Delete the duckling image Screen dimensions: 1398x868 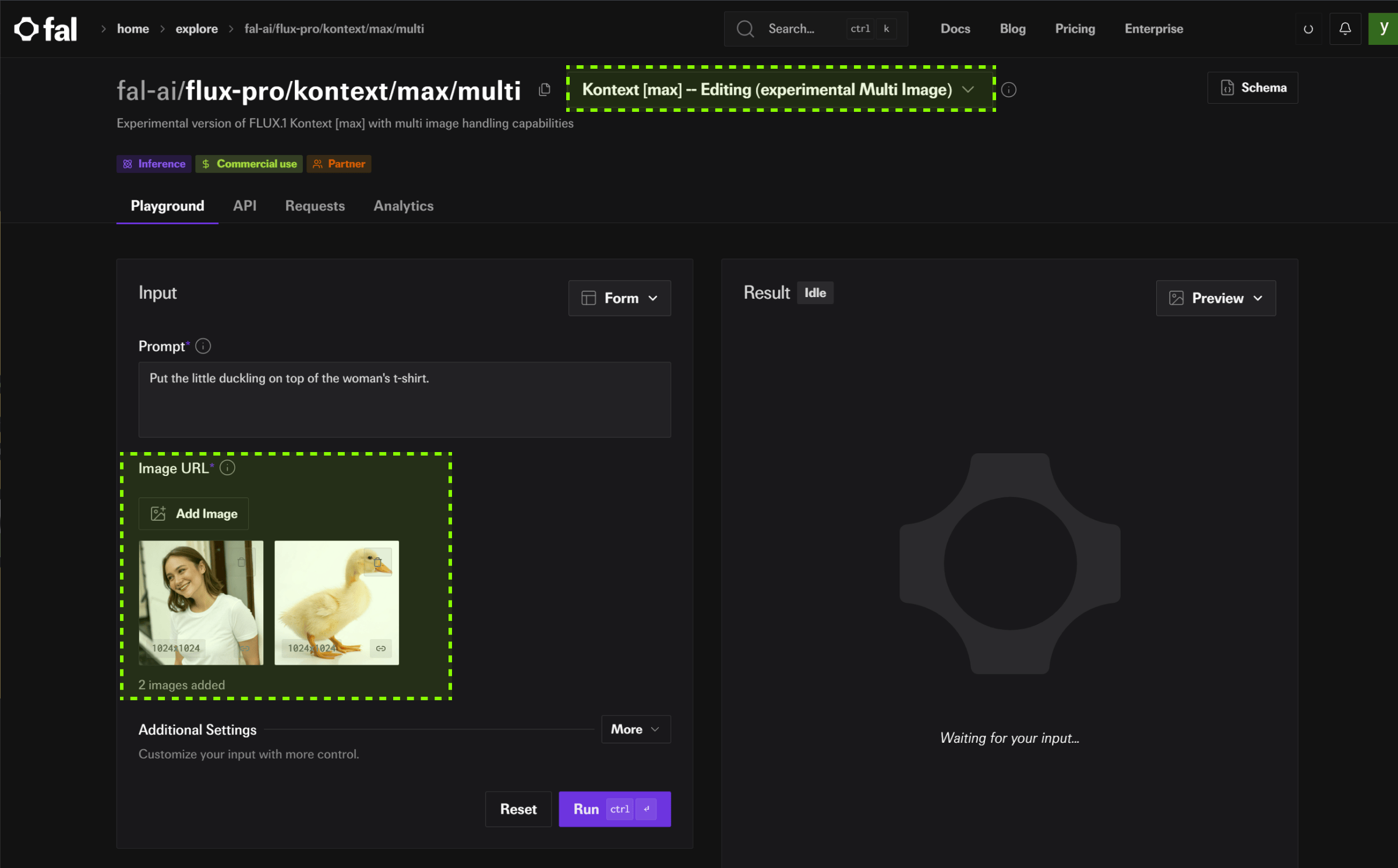point(377,562)
